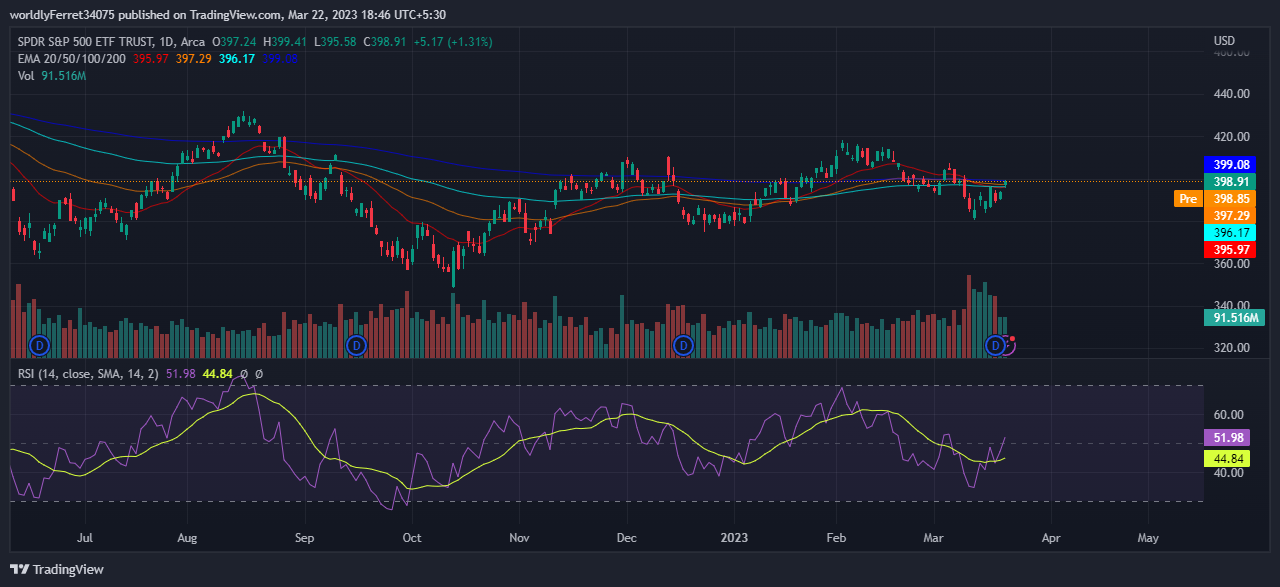The width and height of the screenshot is (1280, 587).
Task: Select the RSI (14, close, SMA, 14, 2) legend
Action: tap(88, 374)
